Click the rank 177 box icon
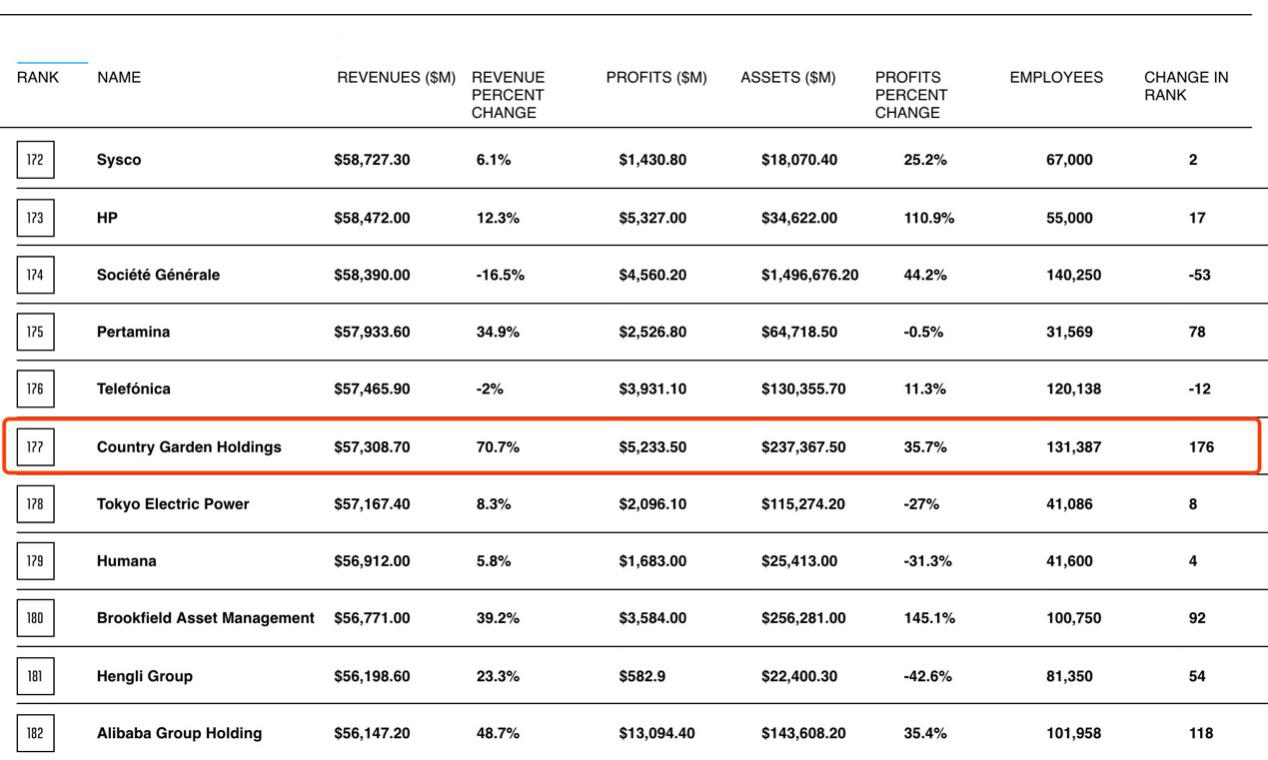Viewport: 1268px width, 760px height. pyautogui.click(x=35, y=447)
